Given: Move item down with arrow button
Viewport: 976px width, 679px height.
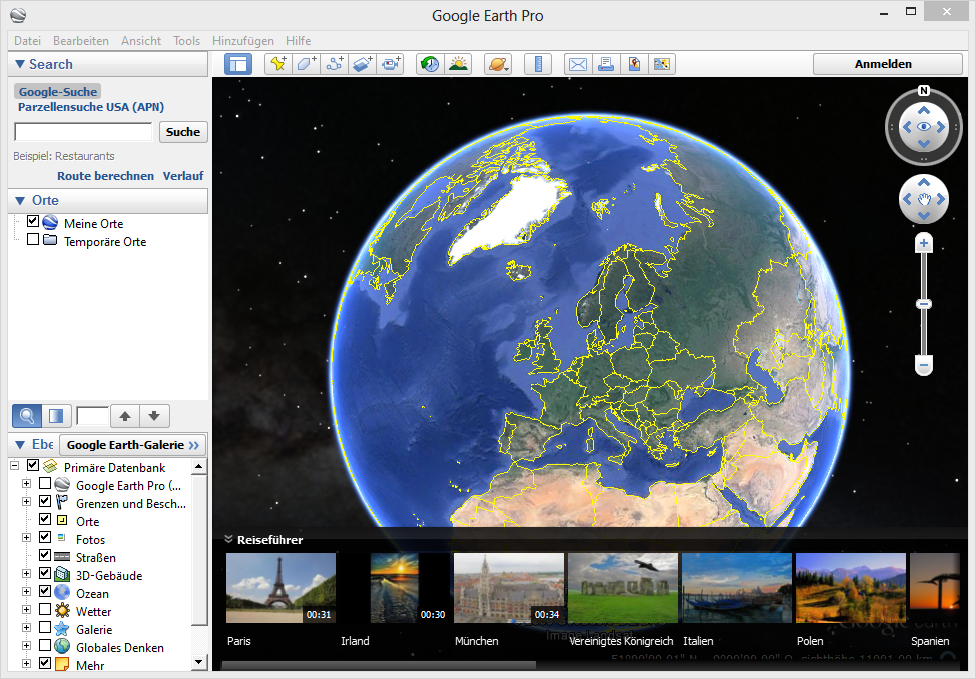Looking at the screenshot, I should 154,416.
